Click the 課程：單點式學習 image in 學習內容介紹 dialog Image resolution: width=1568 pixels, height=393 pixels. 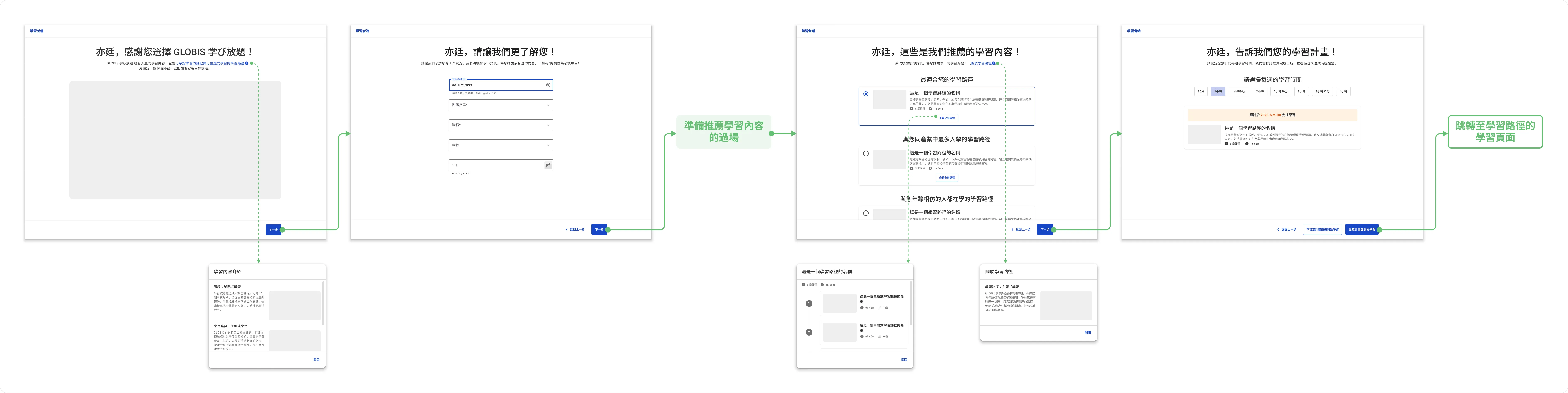coord(295,306)
